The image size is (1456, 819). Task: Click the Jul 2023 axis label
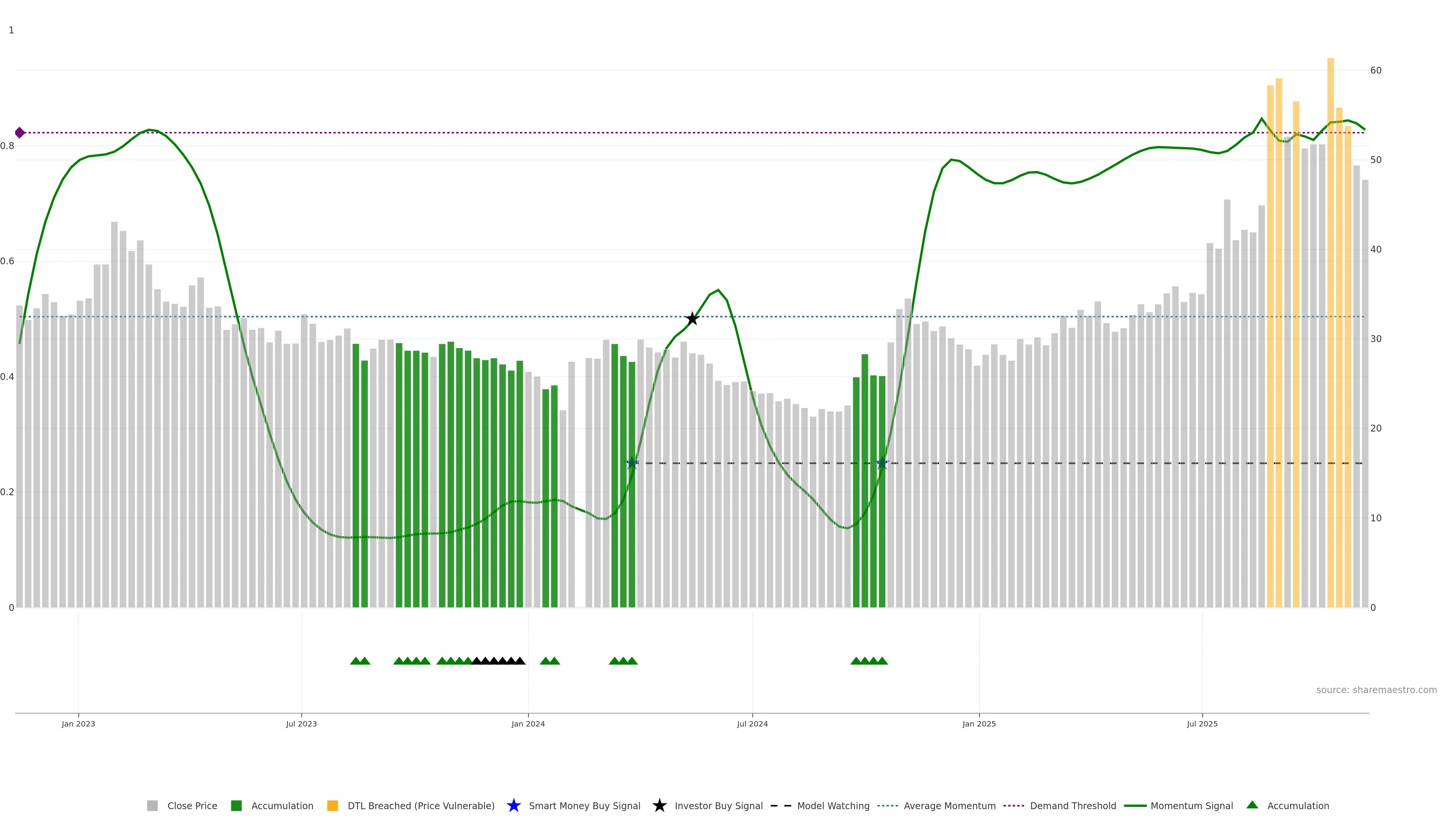[301, 724]
